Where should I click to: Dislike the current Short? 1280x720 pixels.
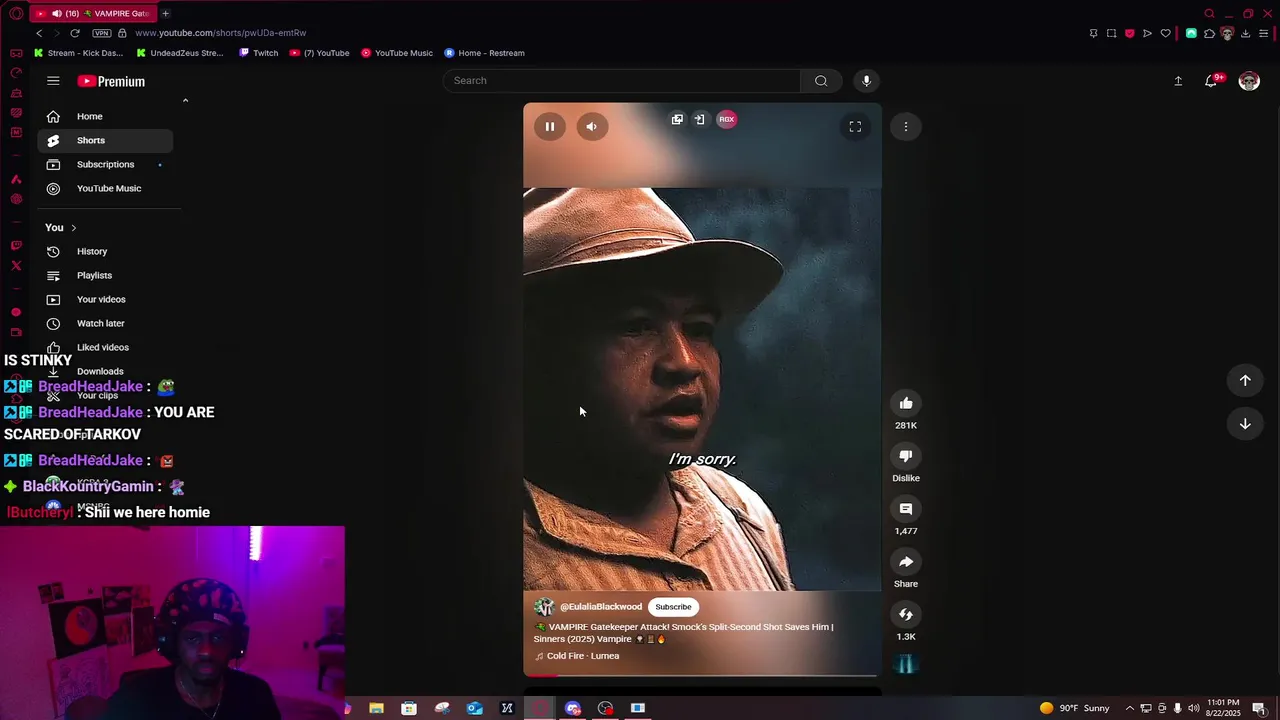click(906, 456)
